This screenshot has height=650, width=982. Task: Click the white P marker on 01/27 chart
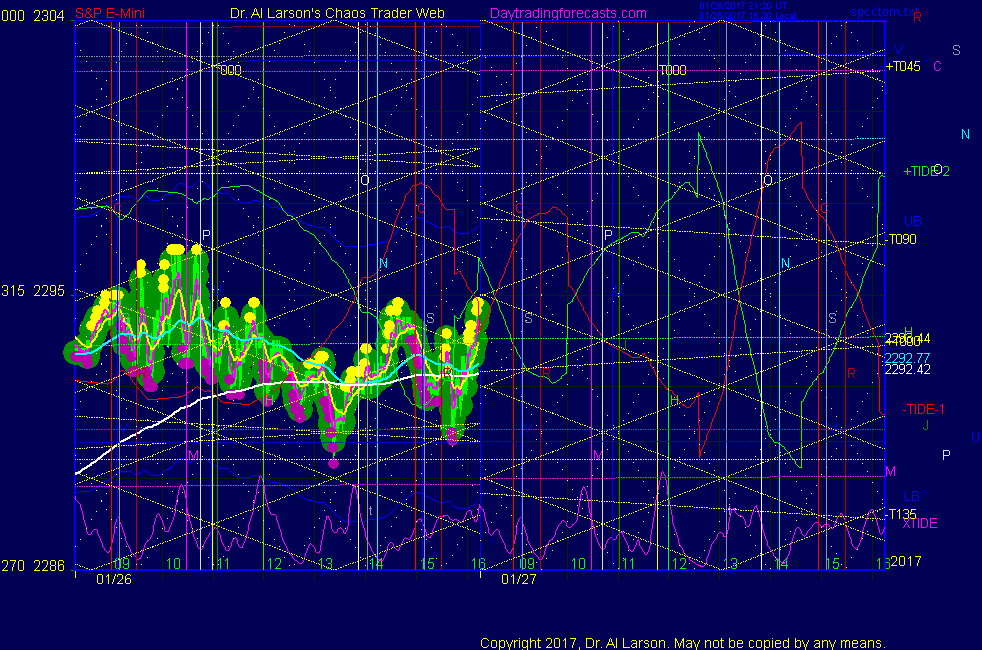pyautogui.click(x=607, y=235)
